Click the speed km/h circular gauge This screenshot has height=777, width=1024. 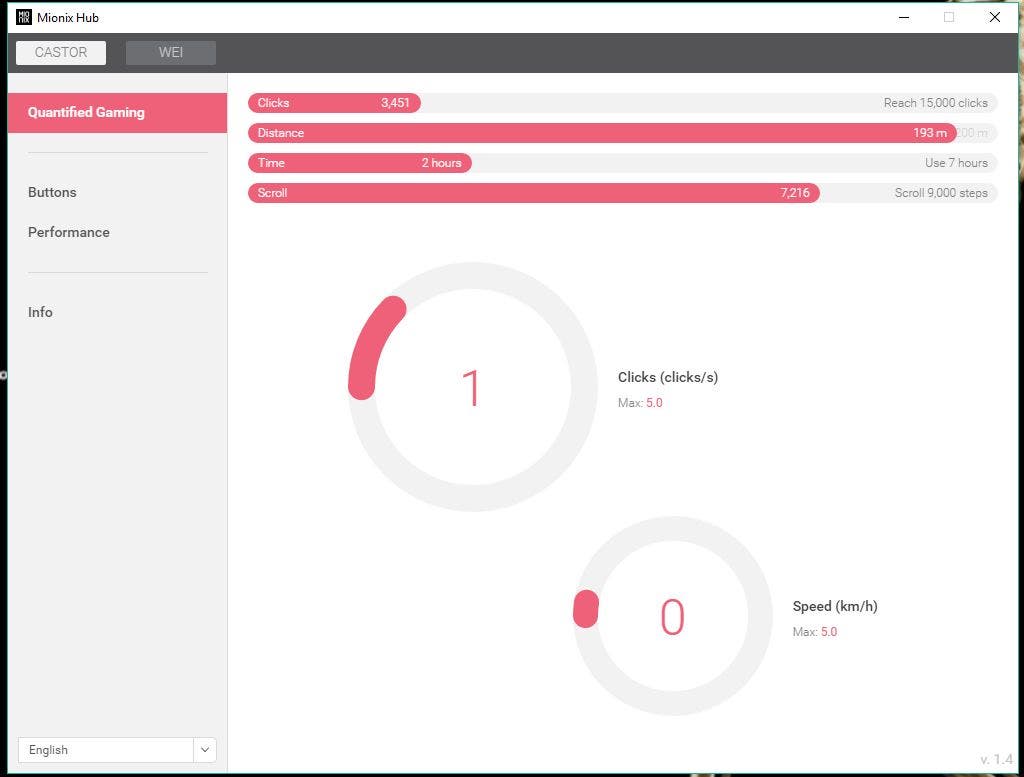[x=672, y=616]
